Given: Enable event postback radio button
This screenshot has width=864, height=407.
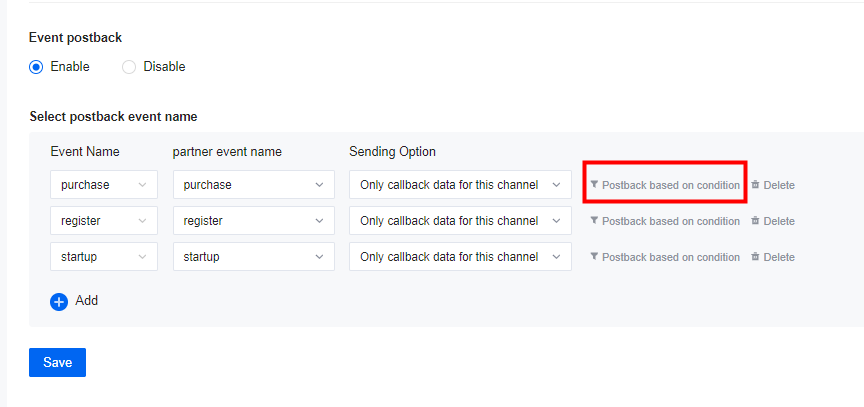Looking at the screenshot, I should point(37,67).
